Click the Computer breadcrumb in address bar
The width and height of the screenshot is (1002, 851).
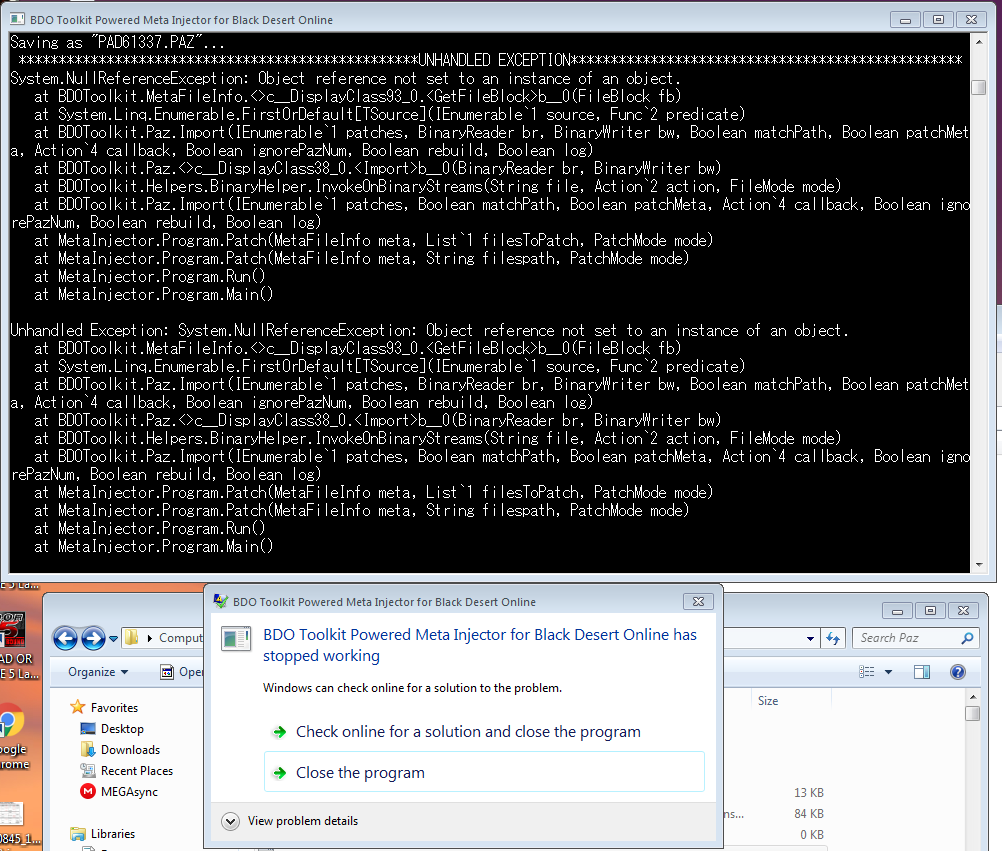point(181,638)
